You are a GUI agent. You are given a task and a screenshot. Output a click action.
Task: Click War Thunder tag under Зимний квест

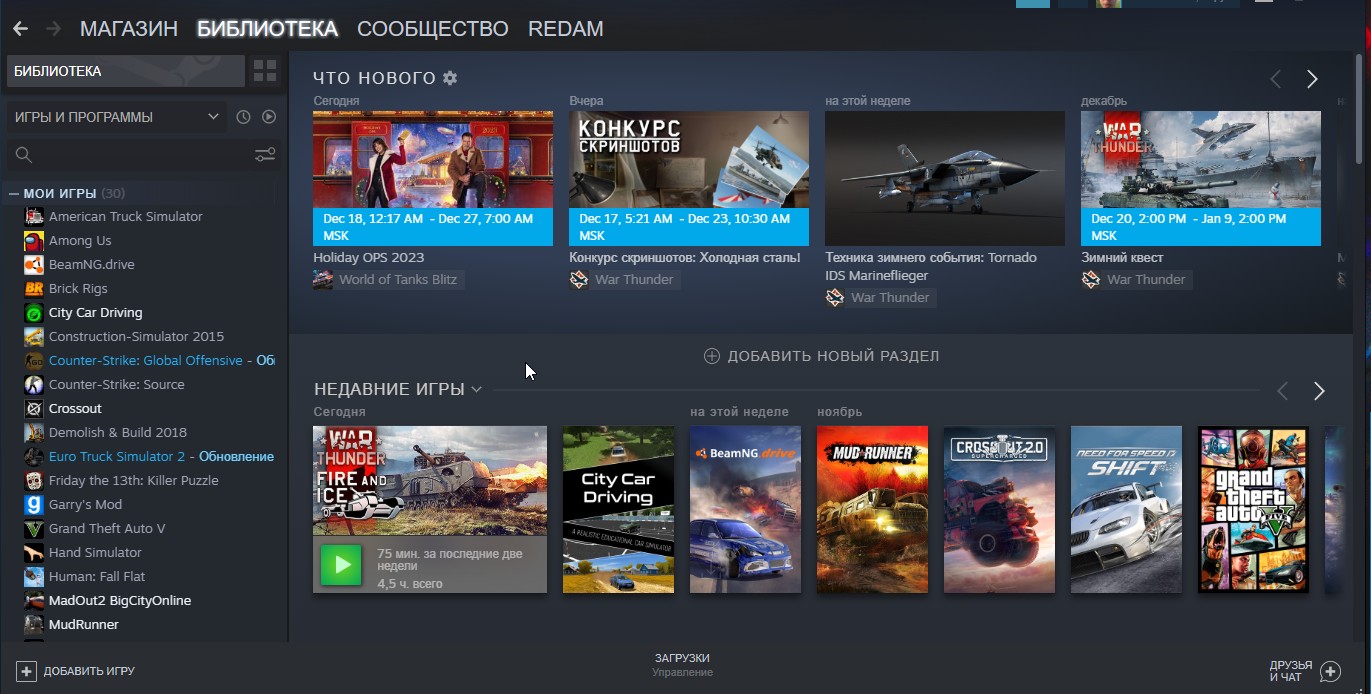coord(1135,280)
